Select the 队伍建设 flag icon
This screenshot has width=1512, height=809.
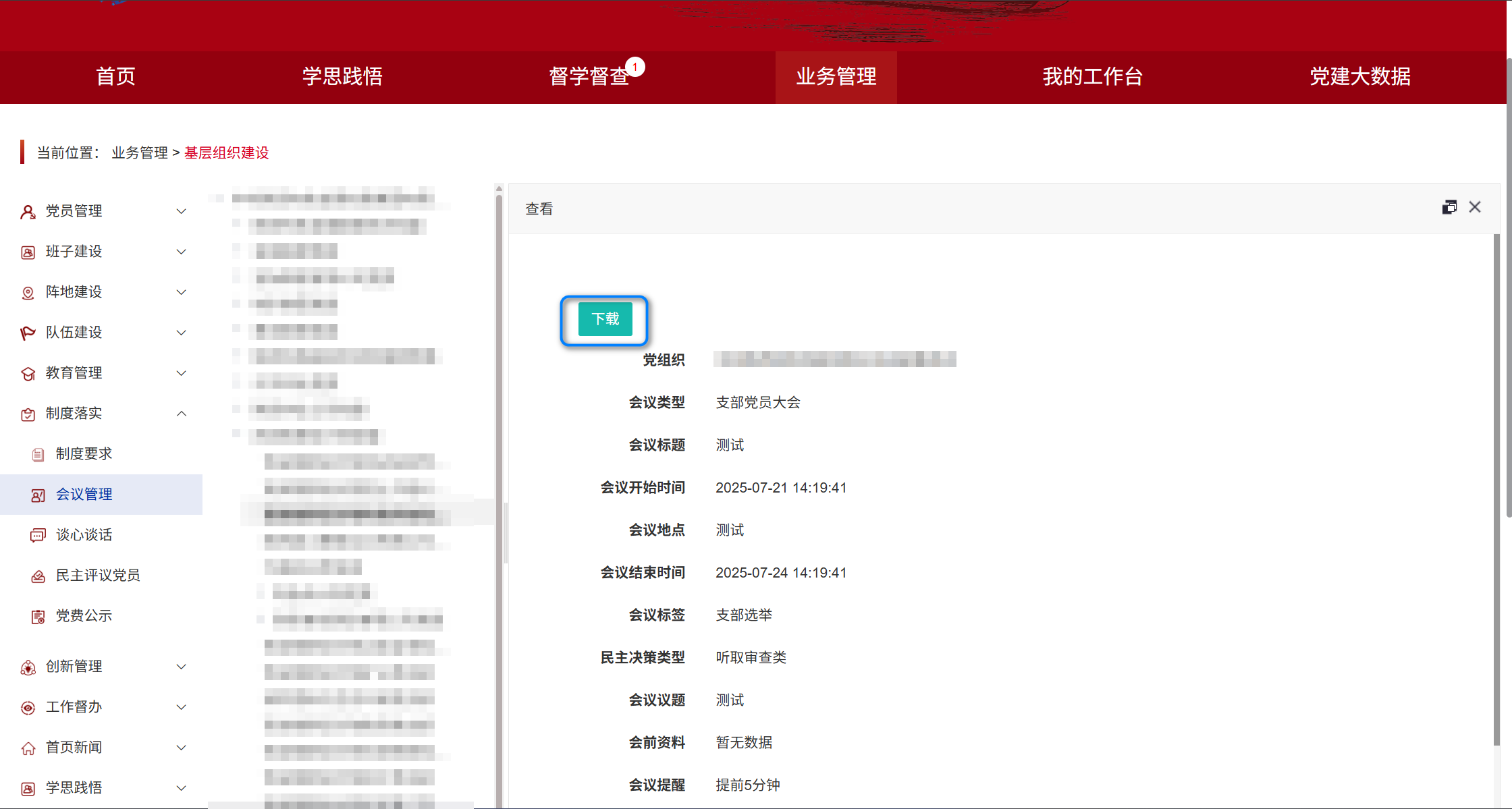[28, 332]
